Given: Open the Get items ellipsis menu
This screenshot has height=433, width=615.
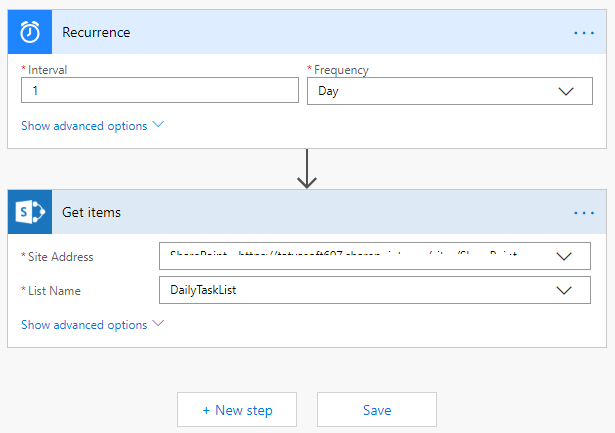Looking at the screenshot, I should click(584, 213).
